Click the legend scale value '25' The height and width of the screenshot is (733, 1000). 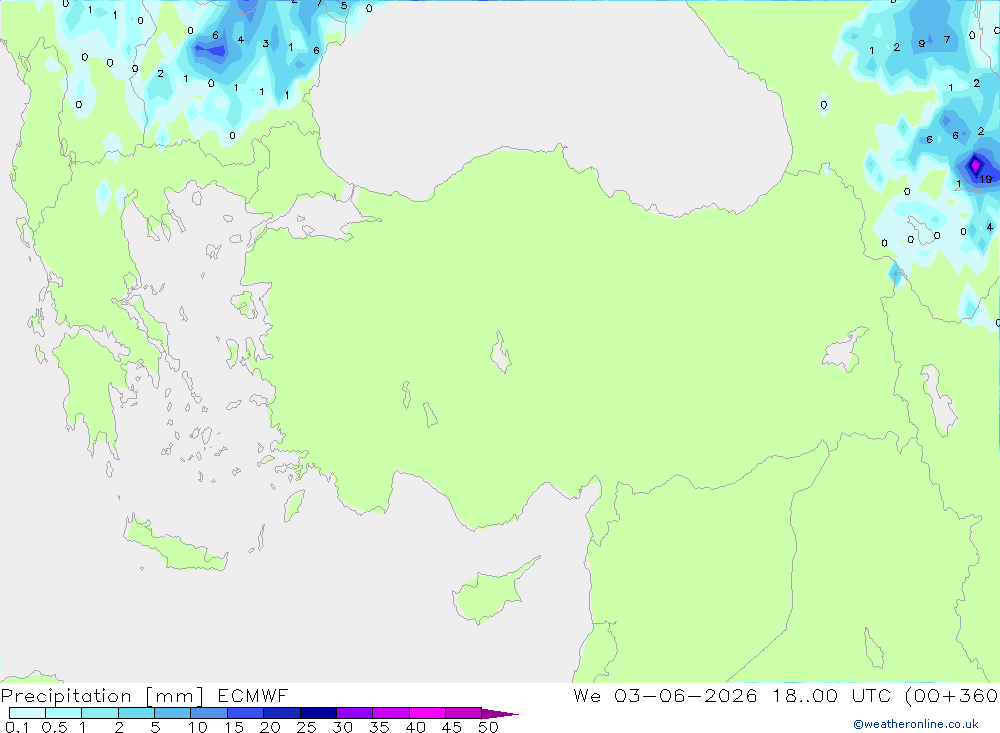307,727
